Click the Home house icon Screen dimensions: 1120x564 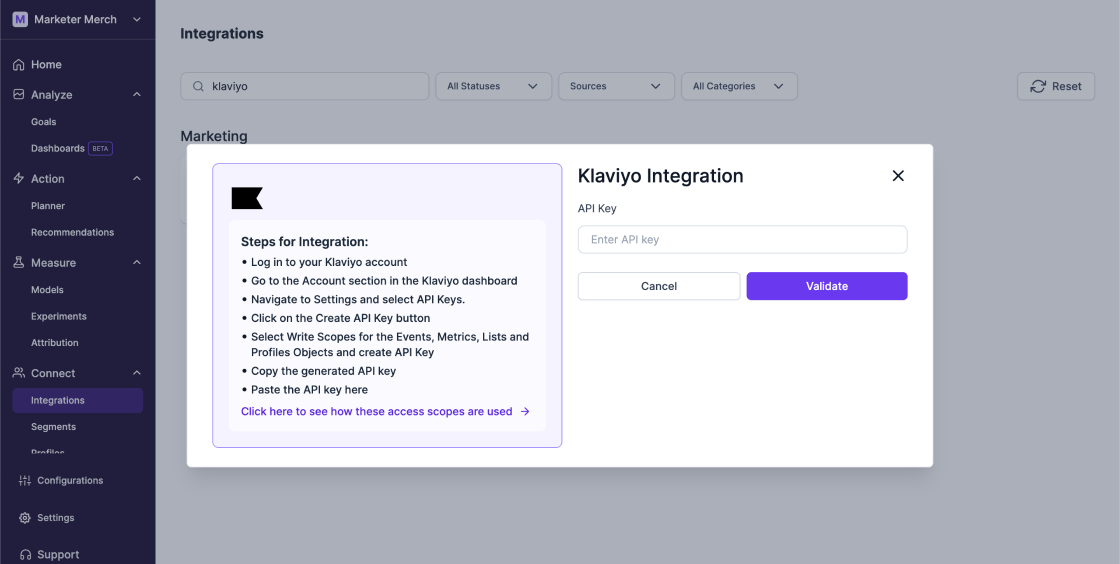tap(19, 64)
